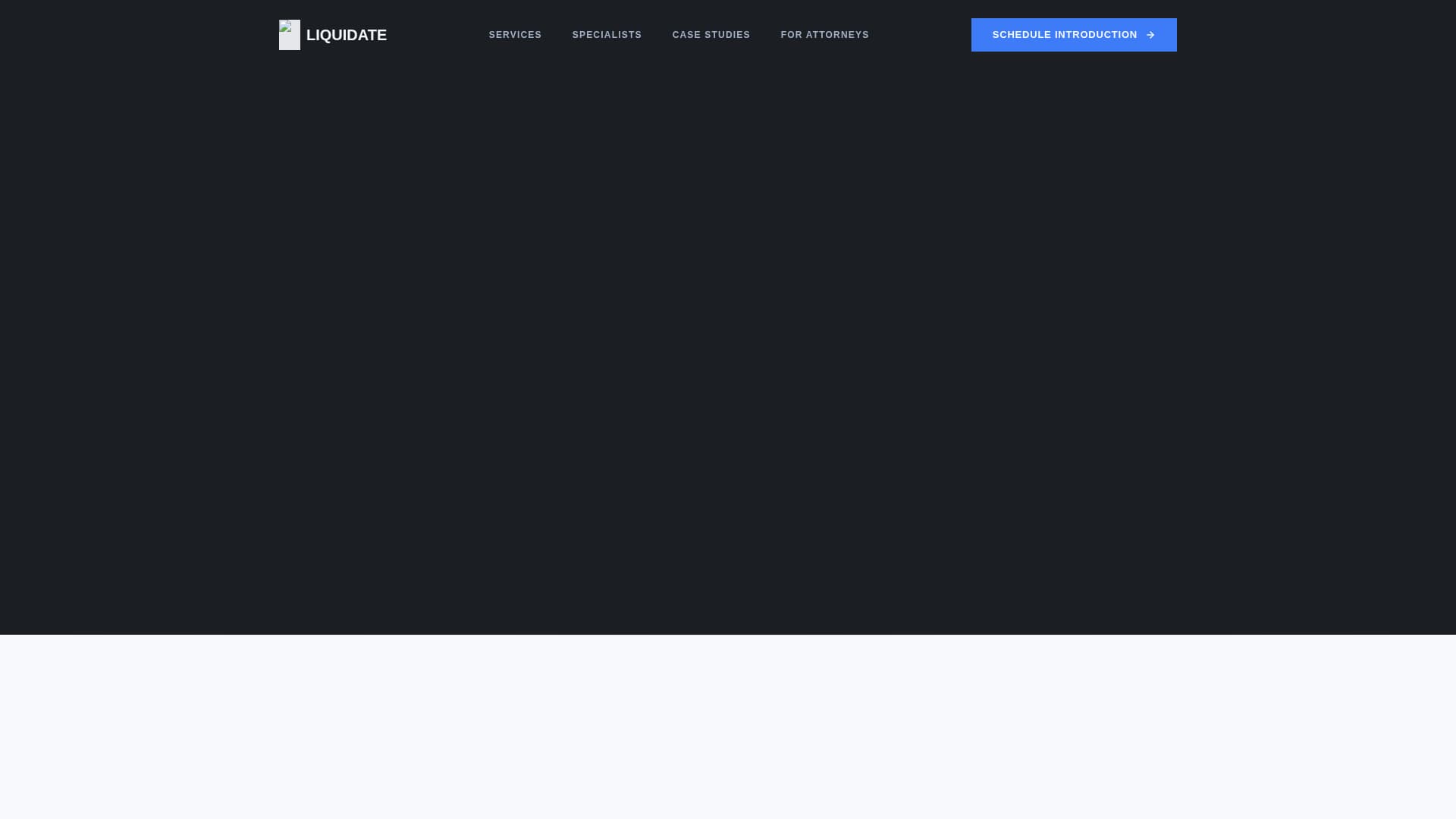Click the word SPECIALISTS in the top bar
Image resolution: width=1456 pixels, height=819 pixels.
pyautogui.click(x=607, y=35)
